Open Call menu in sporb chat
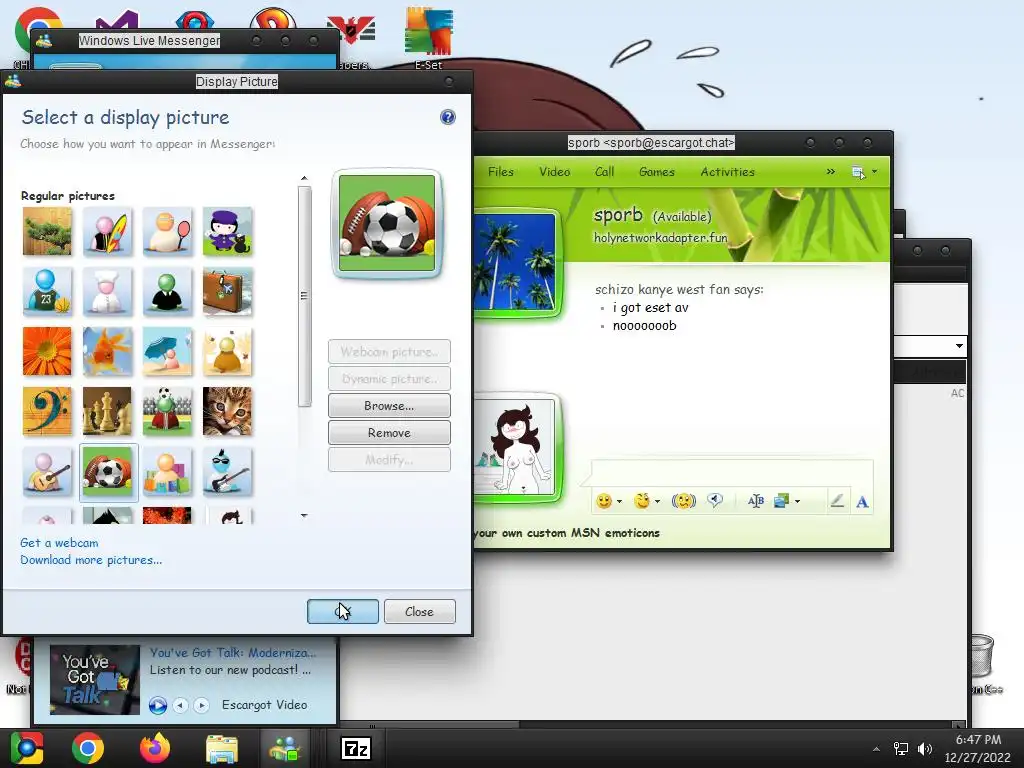 pos(605,172)
